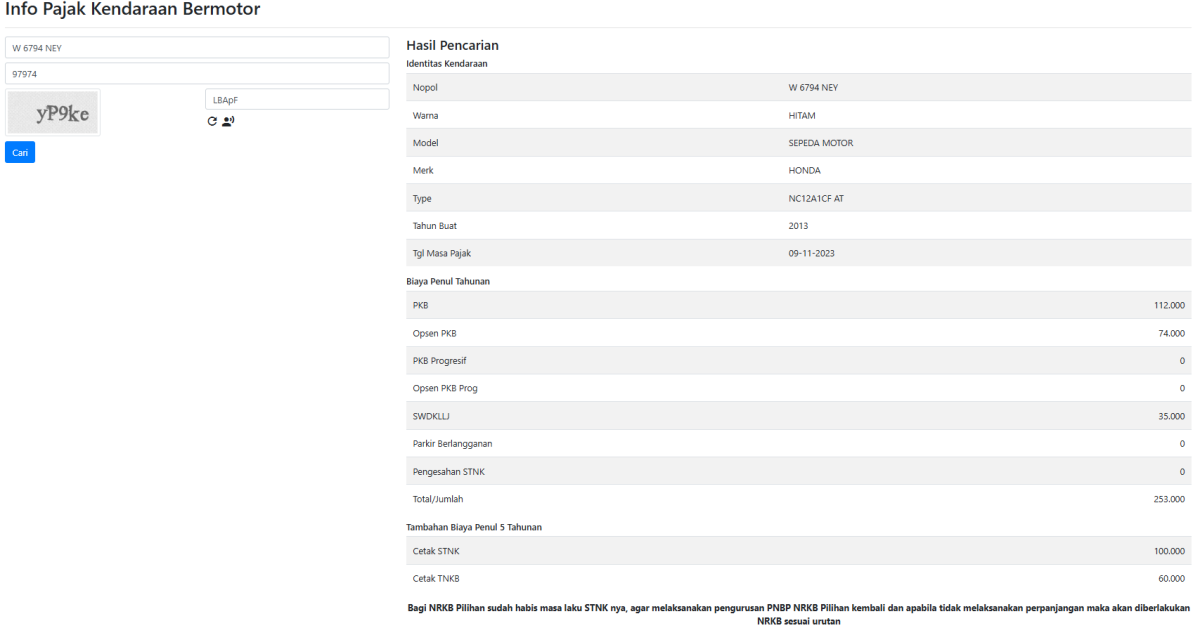Select the Cetak STNK label
This screenshot has height=628, width=1200.
pos(436,551)
